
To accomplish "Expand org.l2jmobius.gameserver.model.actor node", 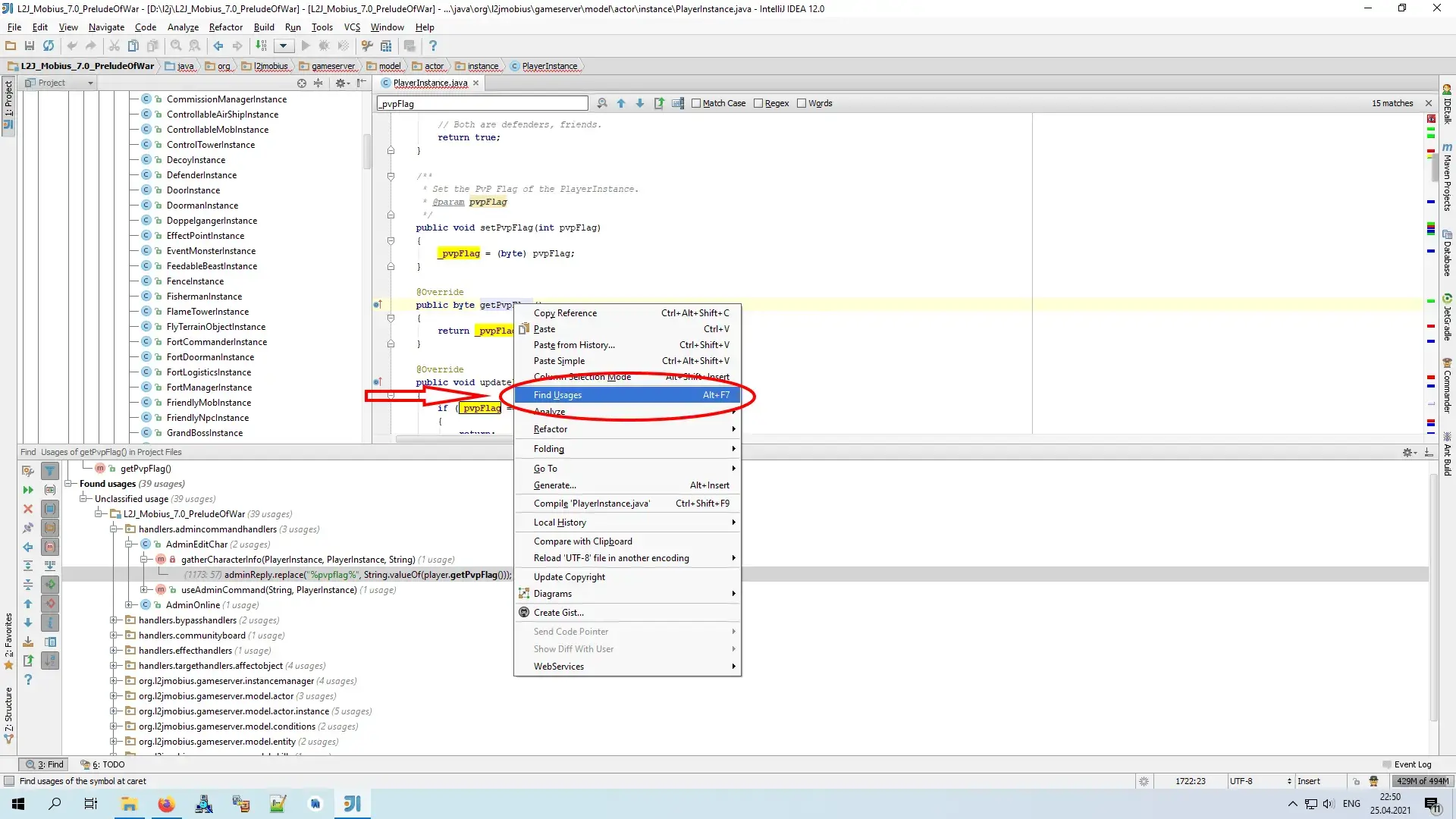I will pos(114,696).
